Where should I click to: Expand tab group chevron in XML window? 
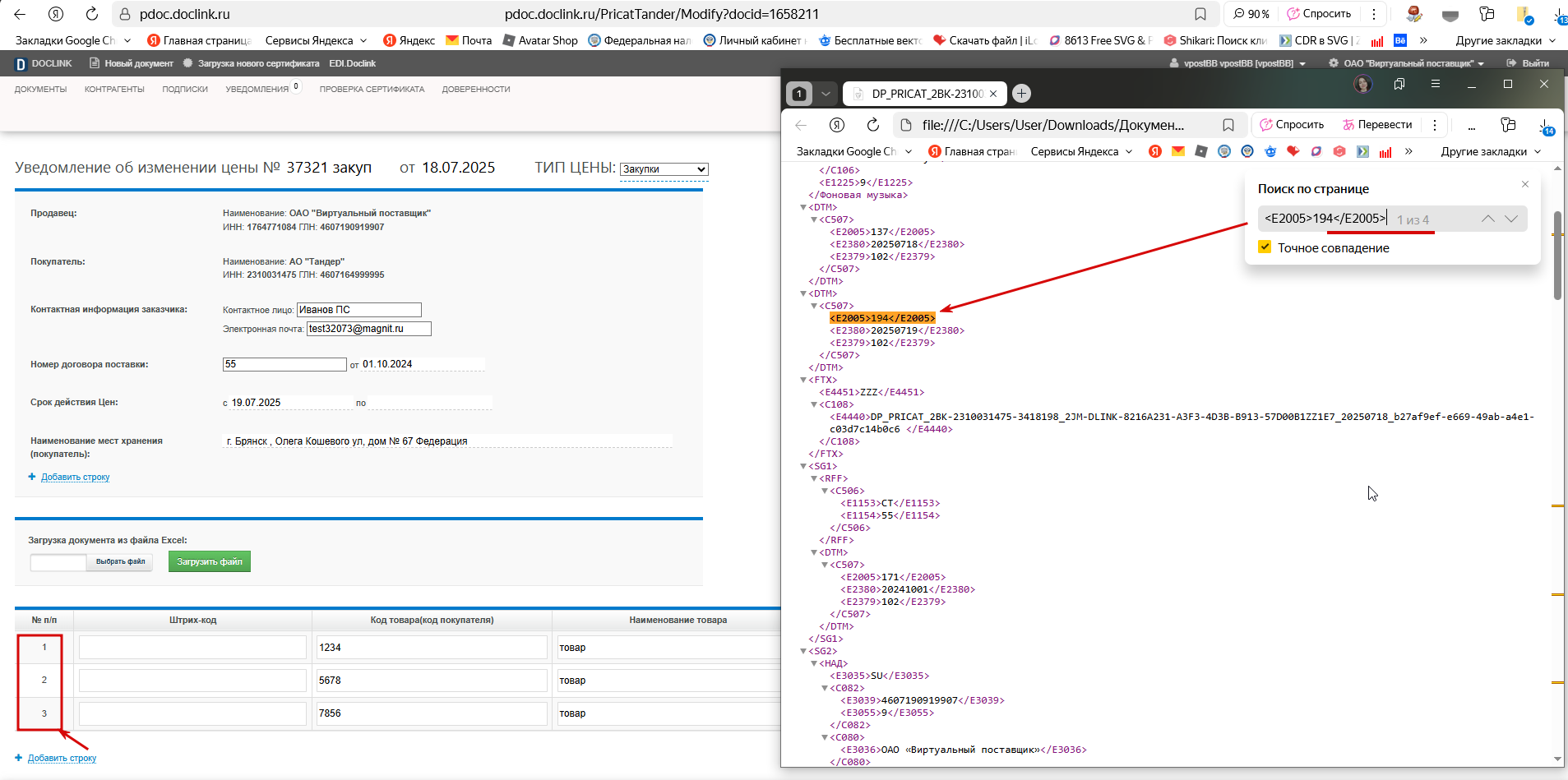point(826,94)
